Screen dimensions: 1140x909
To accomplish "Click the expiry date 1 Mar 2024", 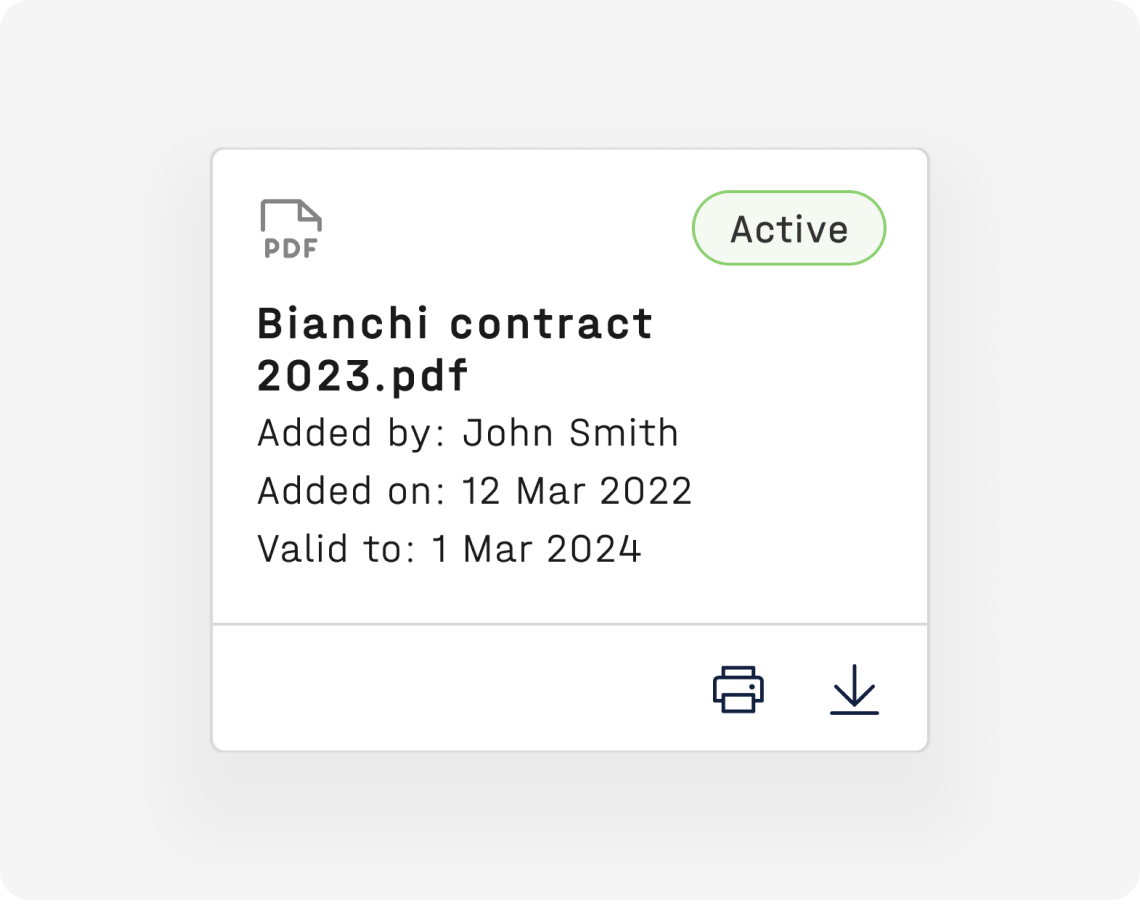I will click(x=537, y=549).
